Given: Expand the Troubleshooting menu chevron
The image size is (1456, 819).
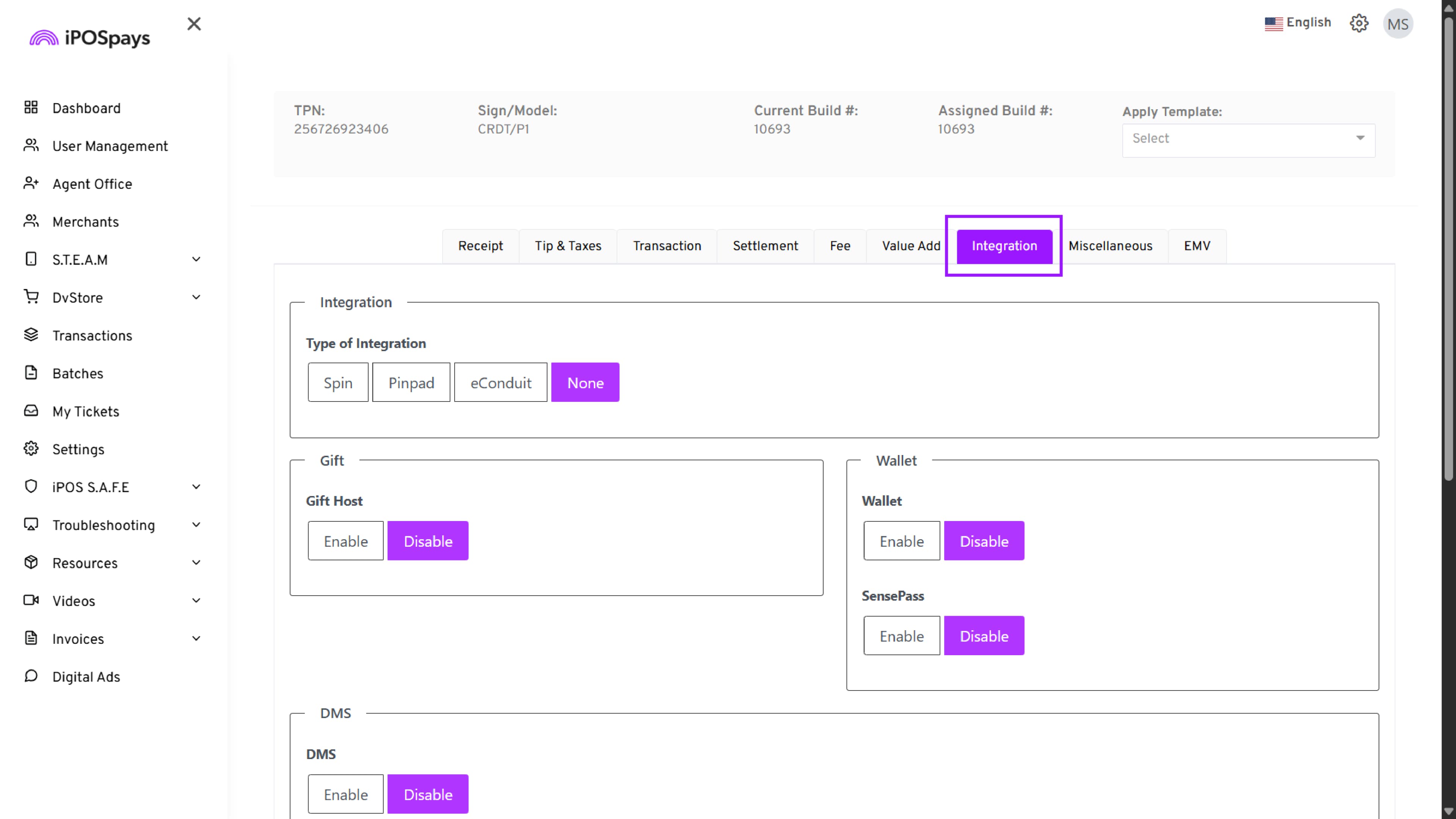Looking at the screenshot, I should click(196, 525).
